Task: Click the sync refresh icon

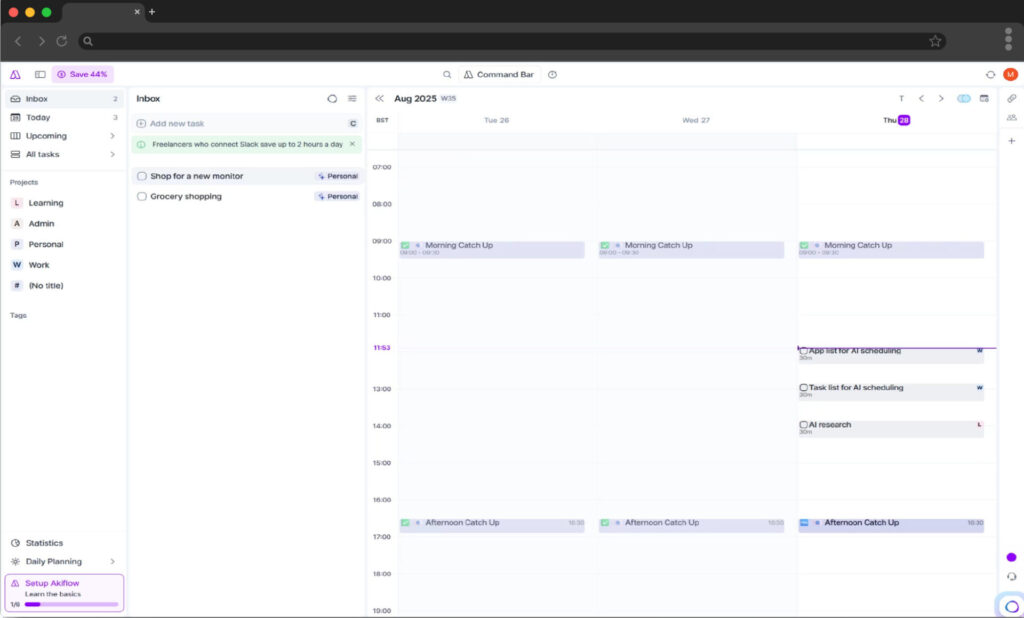Action: pos(990,74)
